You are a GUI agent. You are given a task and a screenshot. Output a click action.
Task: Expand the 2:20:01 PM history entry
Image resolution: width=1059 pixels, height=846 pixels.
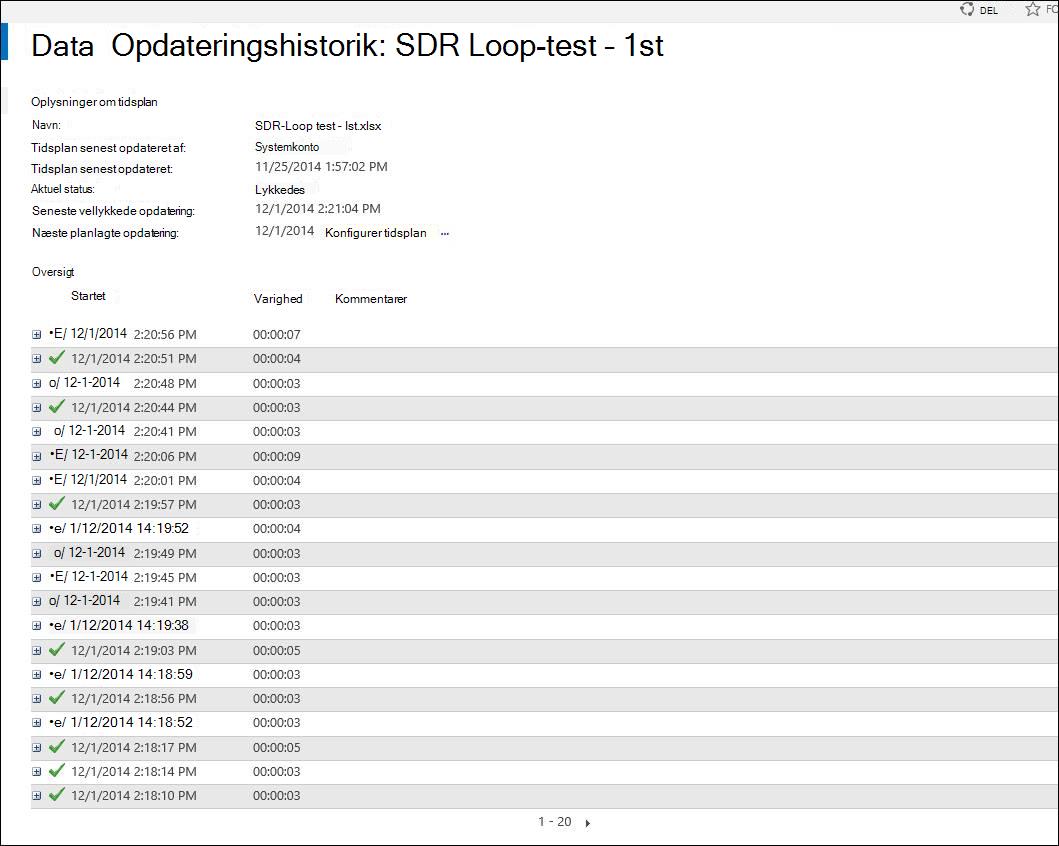tap(36, 481)
